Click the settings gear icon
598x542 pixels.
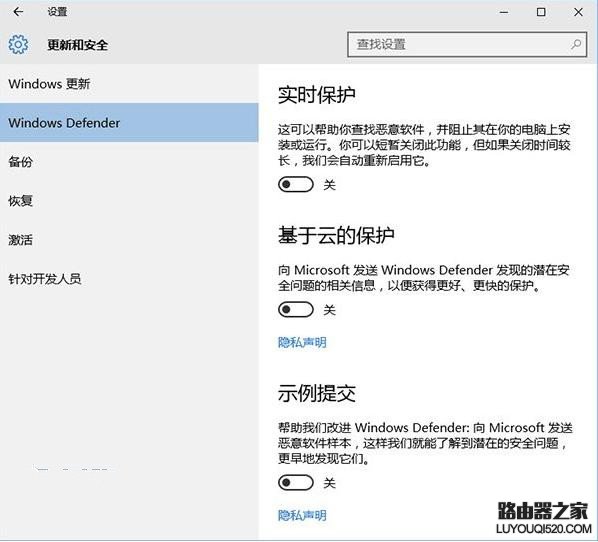pos(18,45)
